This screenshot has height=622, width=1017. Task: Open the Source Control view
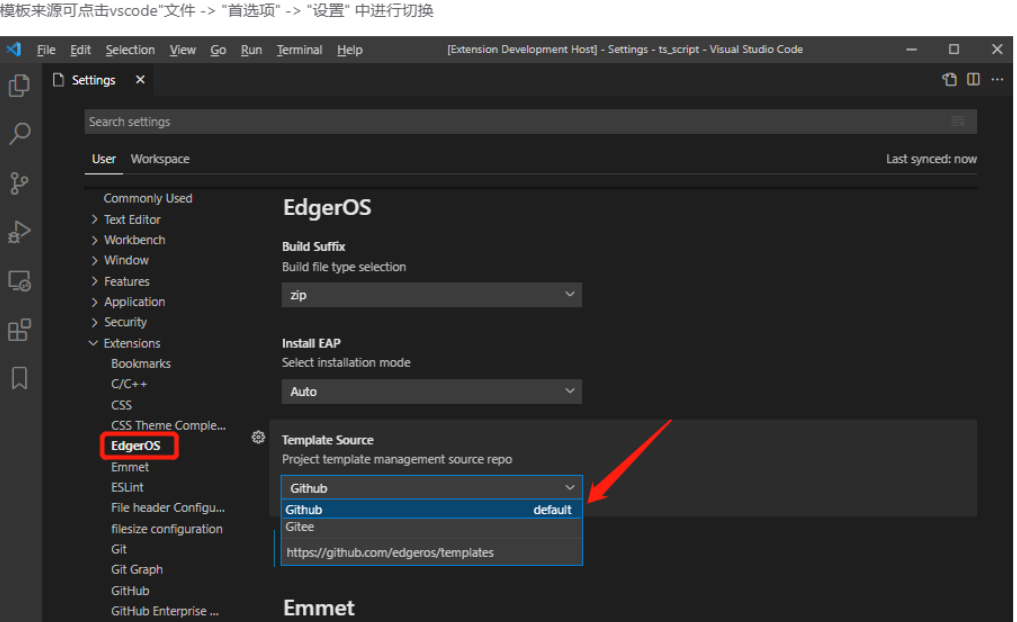[x=19, y=183]
